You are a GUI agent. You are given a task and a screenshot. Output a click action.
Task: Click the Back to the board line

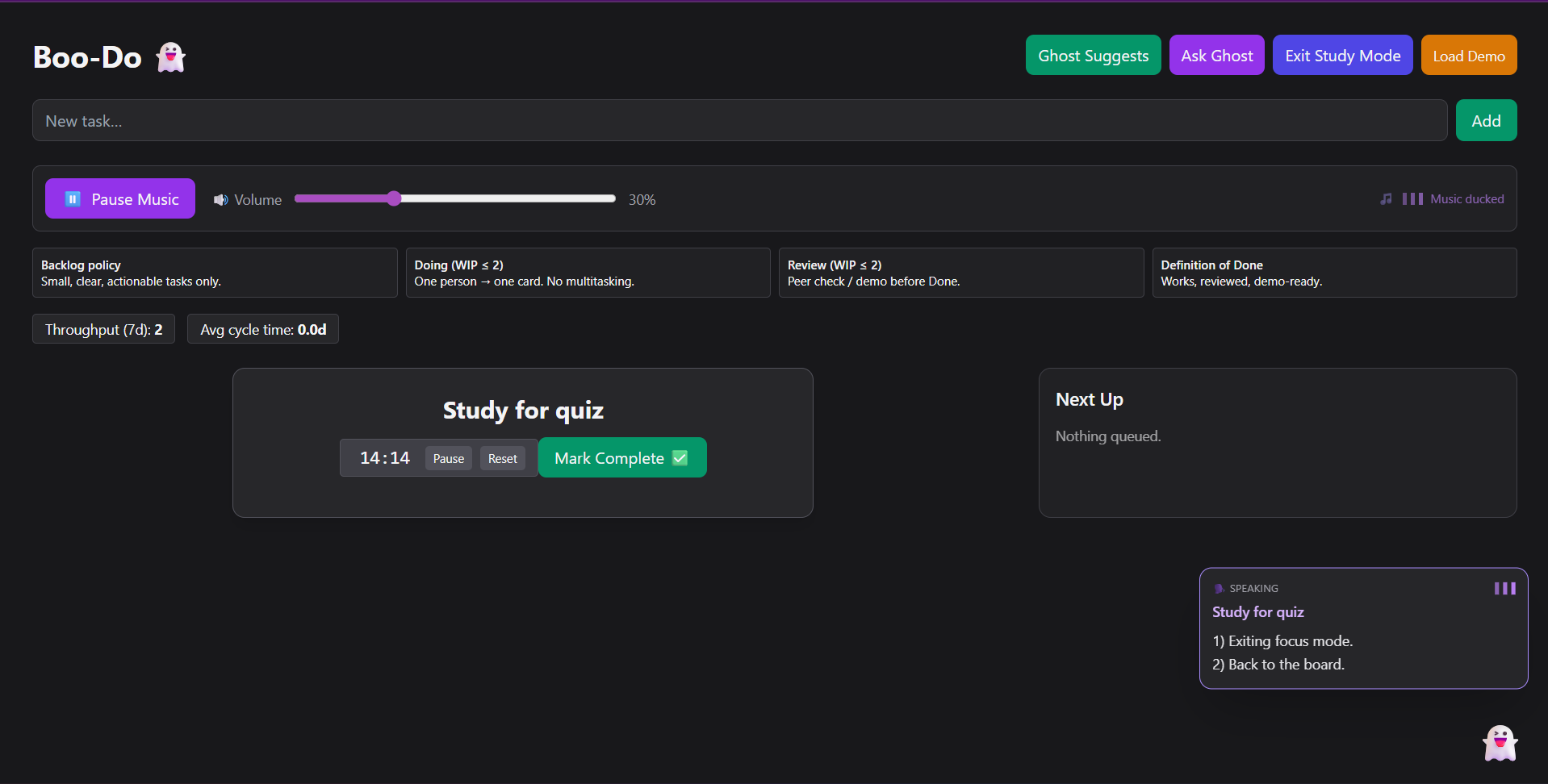1278,665
